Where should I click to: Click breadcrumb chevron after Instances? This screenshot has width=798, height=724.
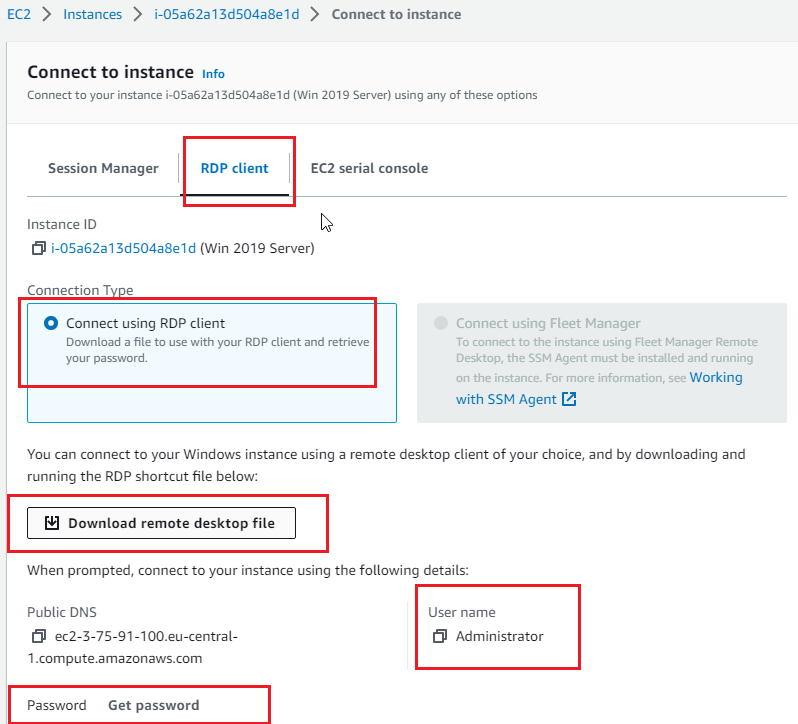click(138, 14)
